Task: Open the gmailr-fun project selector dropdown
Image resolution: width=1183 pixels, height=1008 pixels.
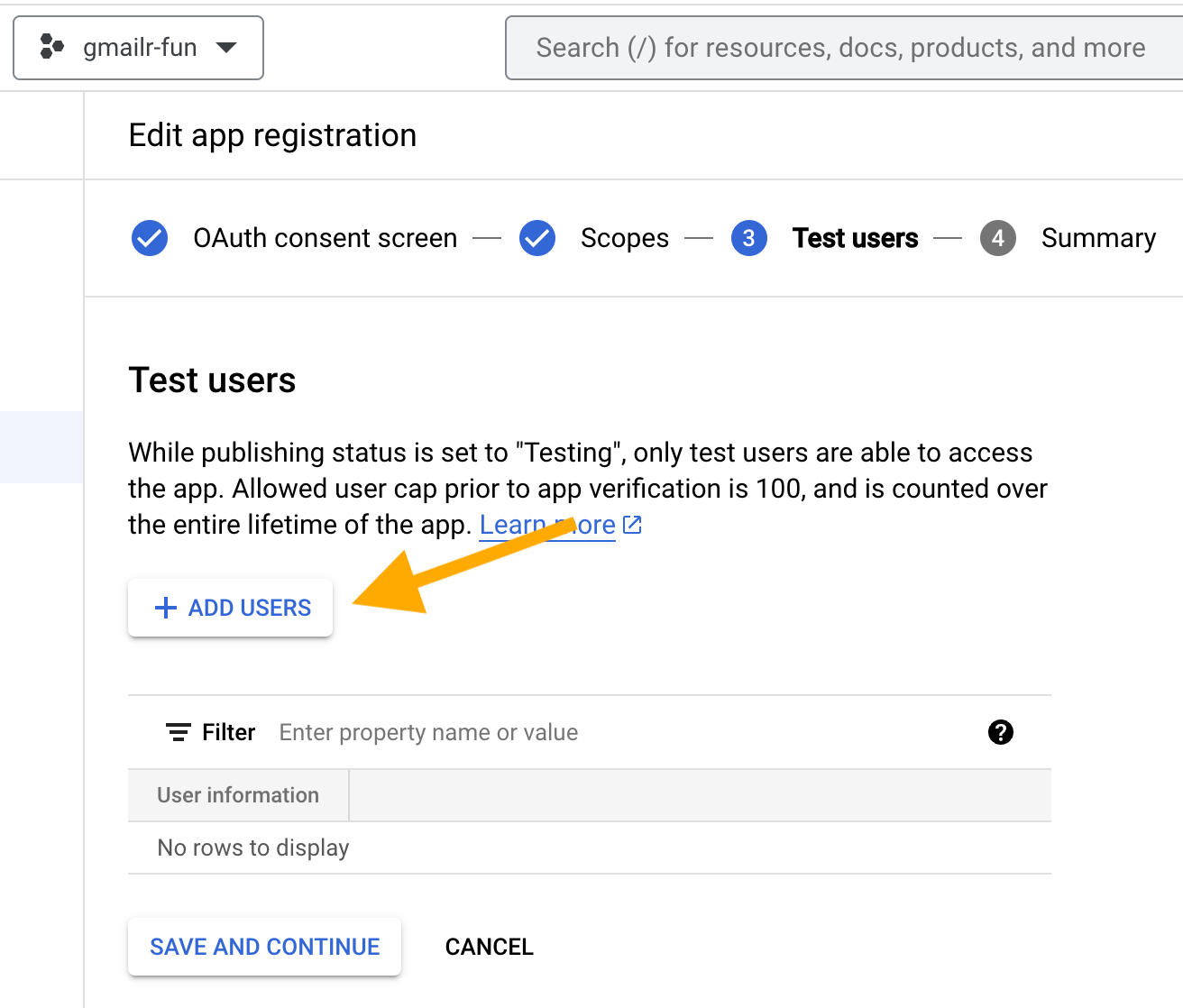Action: pyautogui.click(x=138, y=47)
